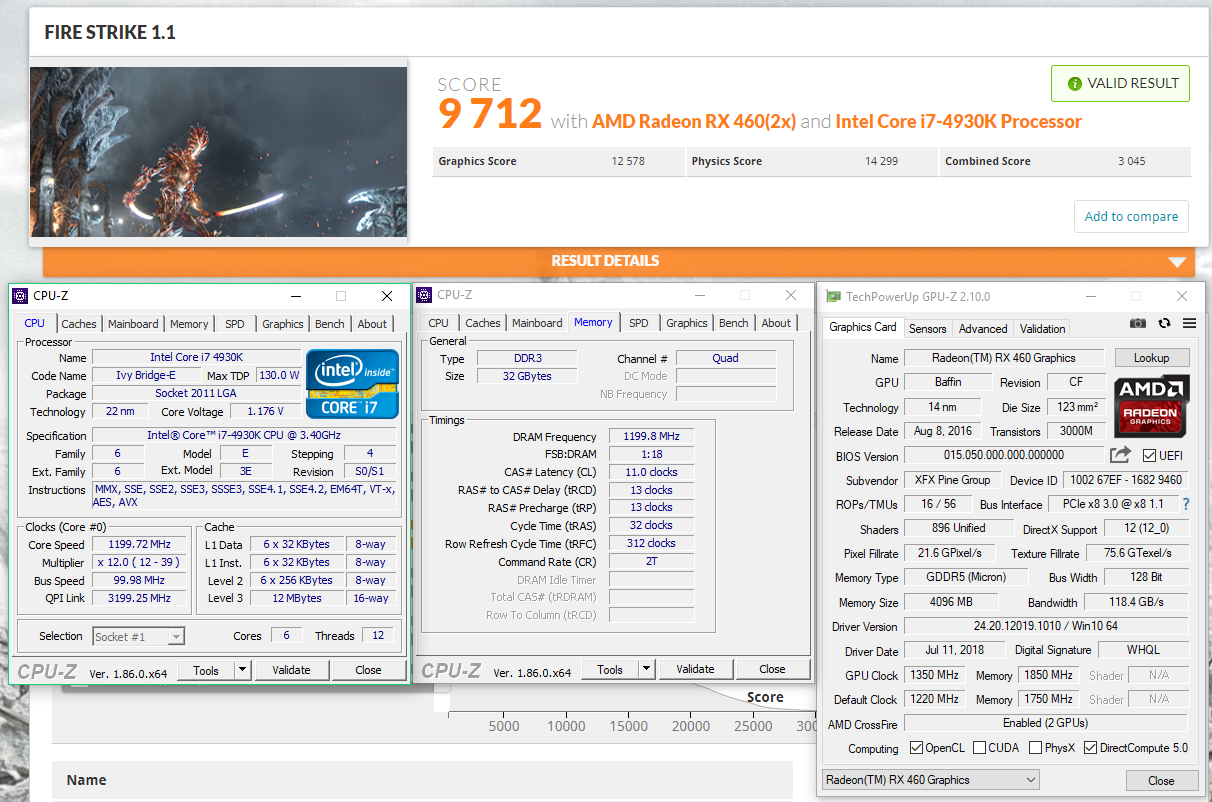
Task: Click the Fire Strike benchmark thumbnail image
Action: (x=218, y=152)
